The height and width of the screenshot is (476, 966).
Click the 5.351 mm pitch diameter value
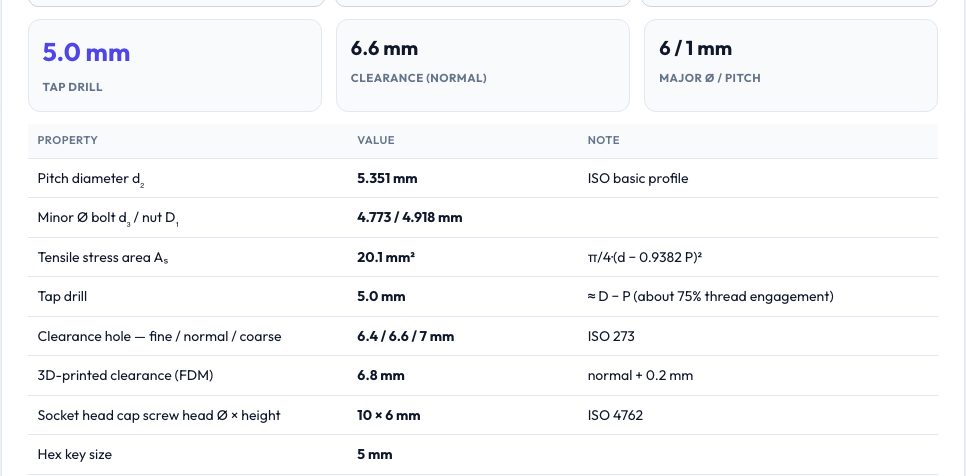(387, 179)
